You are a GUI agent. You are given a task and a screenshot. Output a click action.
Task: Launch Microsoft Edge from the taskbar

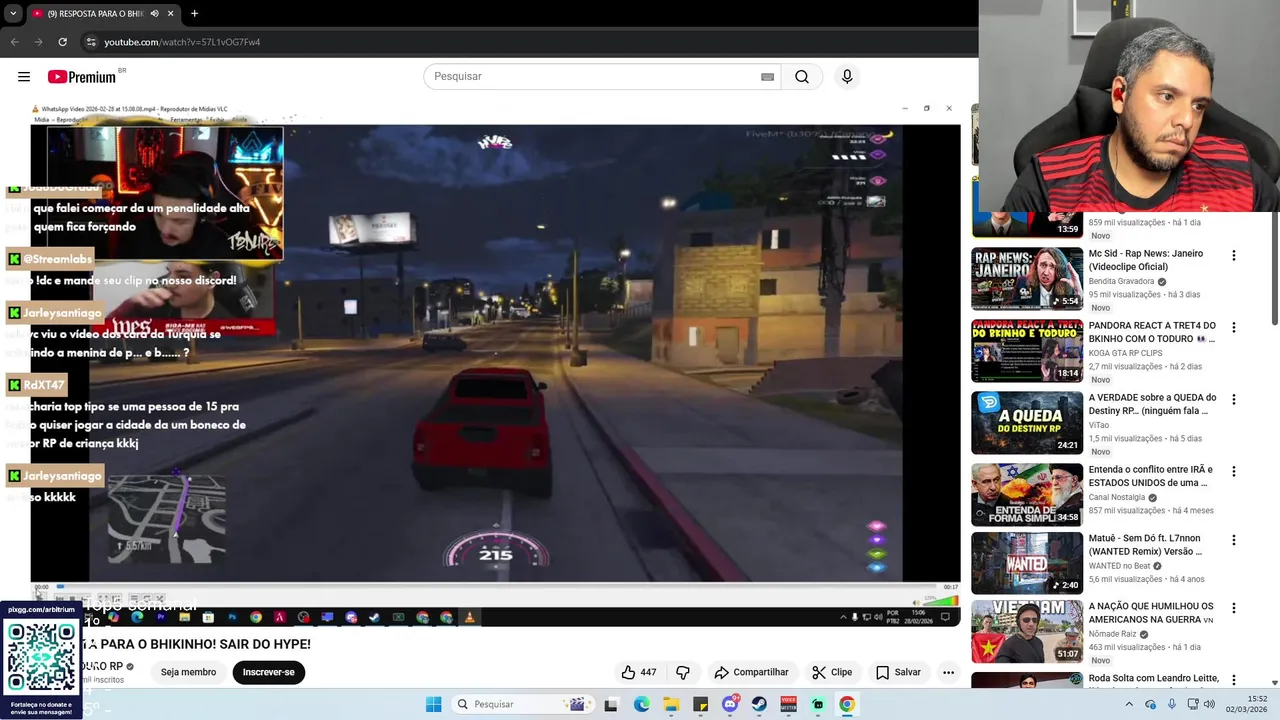click(641, 704)
